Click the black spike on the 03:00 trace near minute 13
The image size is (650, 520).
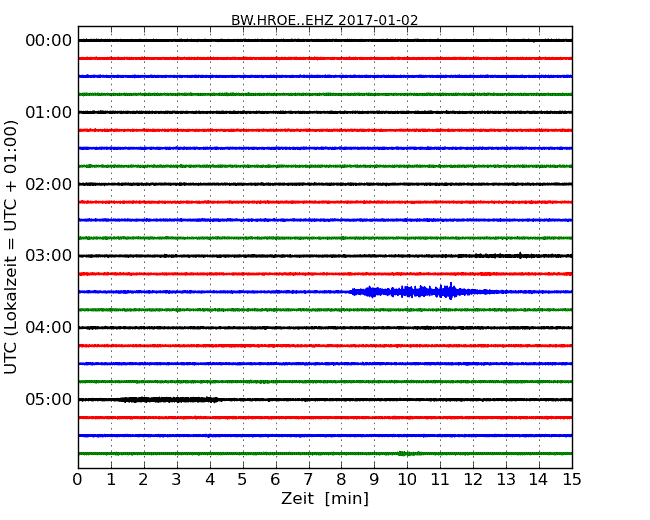tap(520, 255)
